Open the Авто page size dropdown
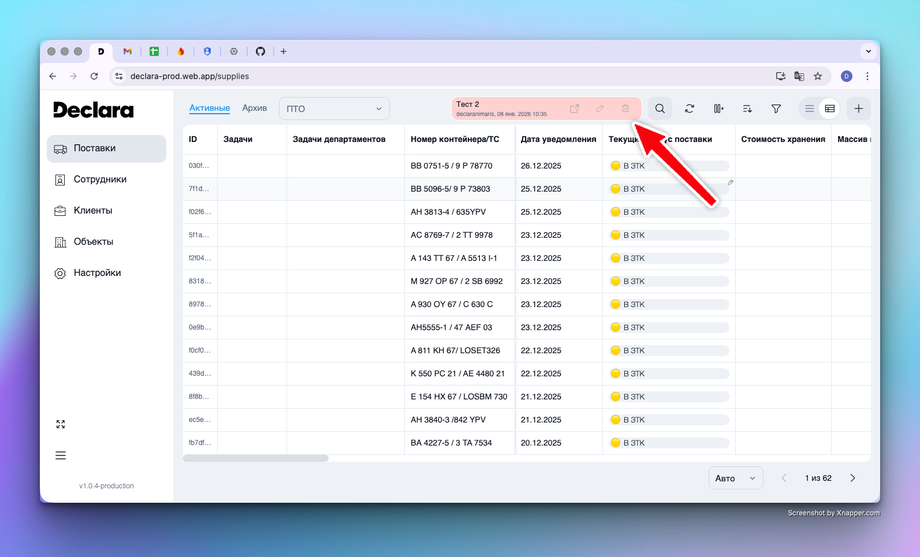The height and width of the screenshot is (557, 920). (736, 478)
